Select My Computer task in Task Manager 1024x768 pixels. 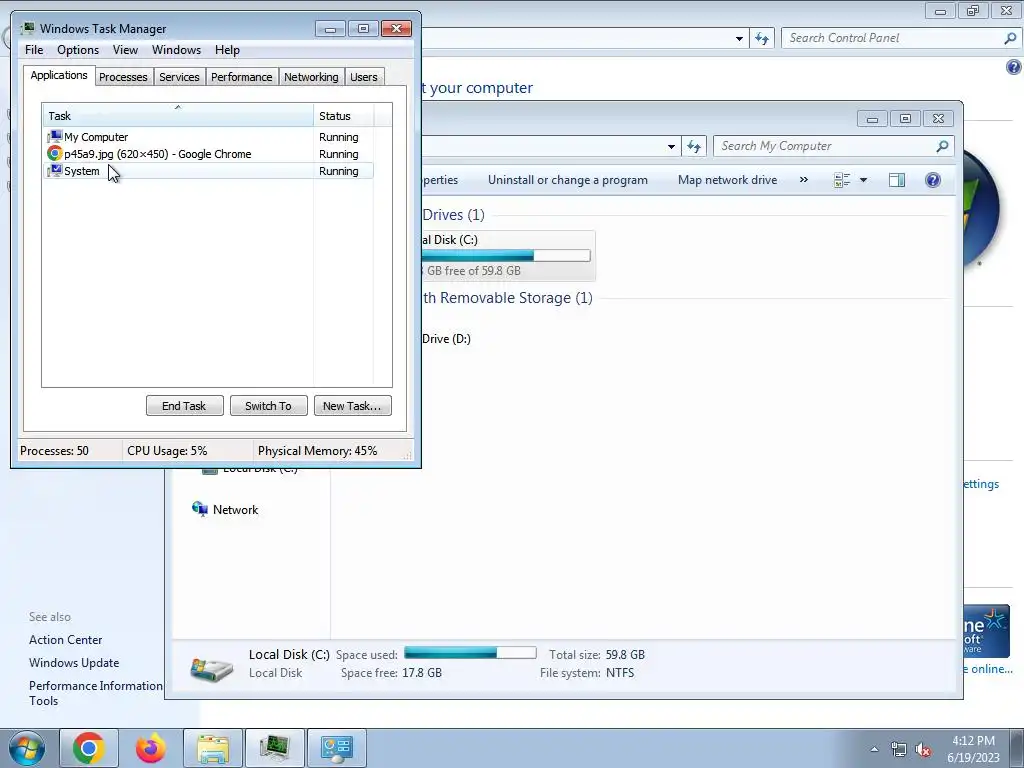208,137
